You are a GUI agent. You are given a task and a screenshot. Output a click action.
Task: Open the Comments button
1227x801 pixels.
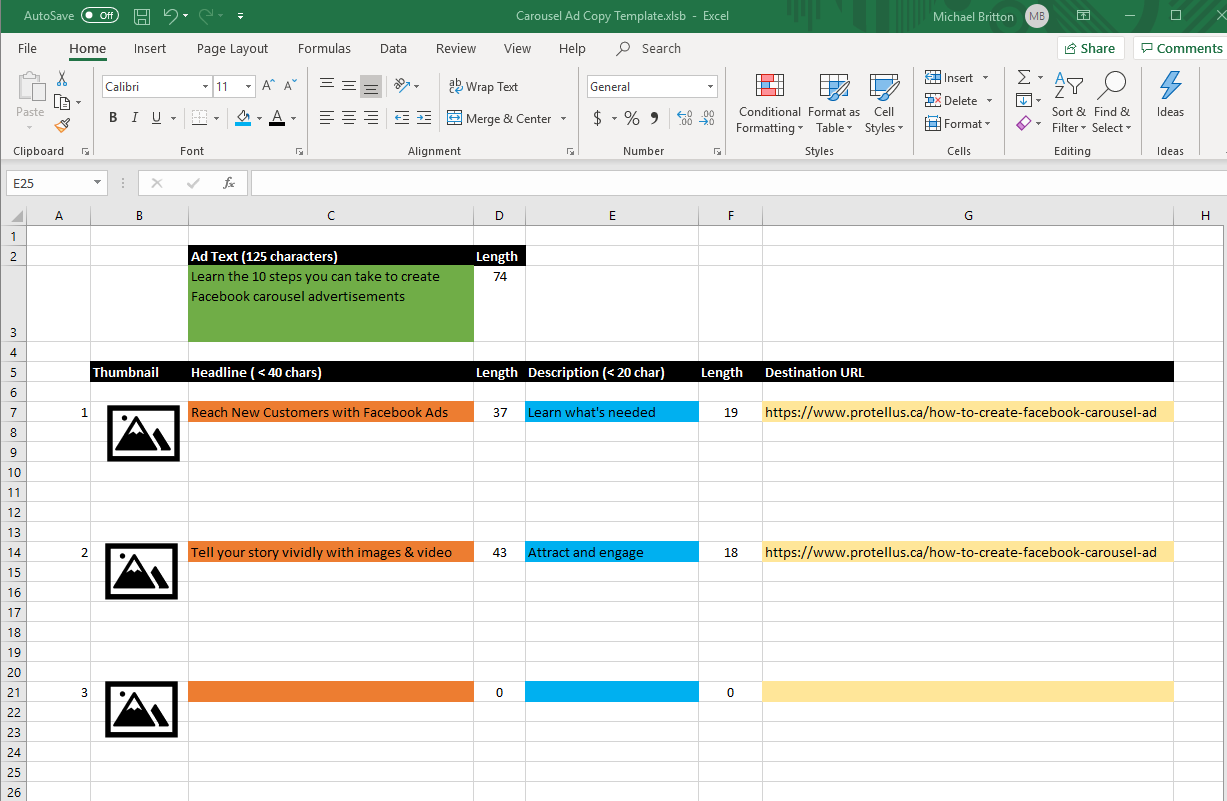click(1180, 48)
